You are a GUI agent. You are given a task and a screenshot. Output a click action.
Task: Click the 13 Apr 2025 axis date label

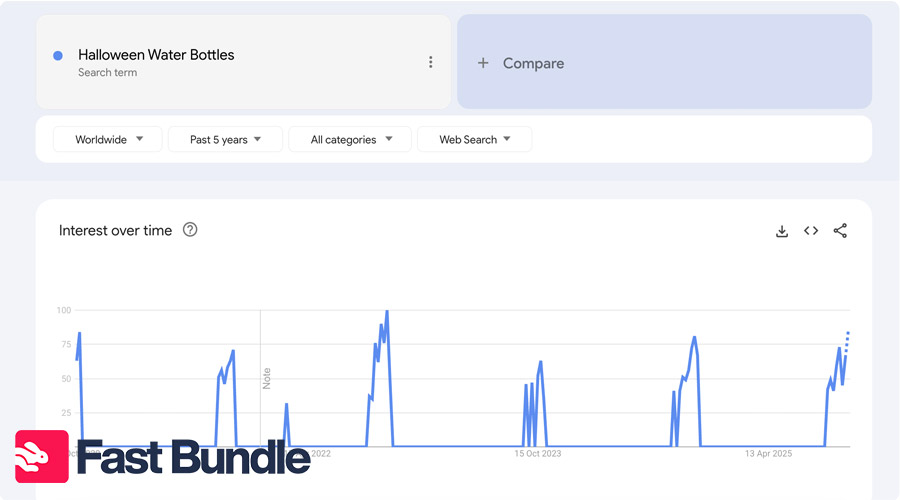pyautogui.click(x=768, y=454)
